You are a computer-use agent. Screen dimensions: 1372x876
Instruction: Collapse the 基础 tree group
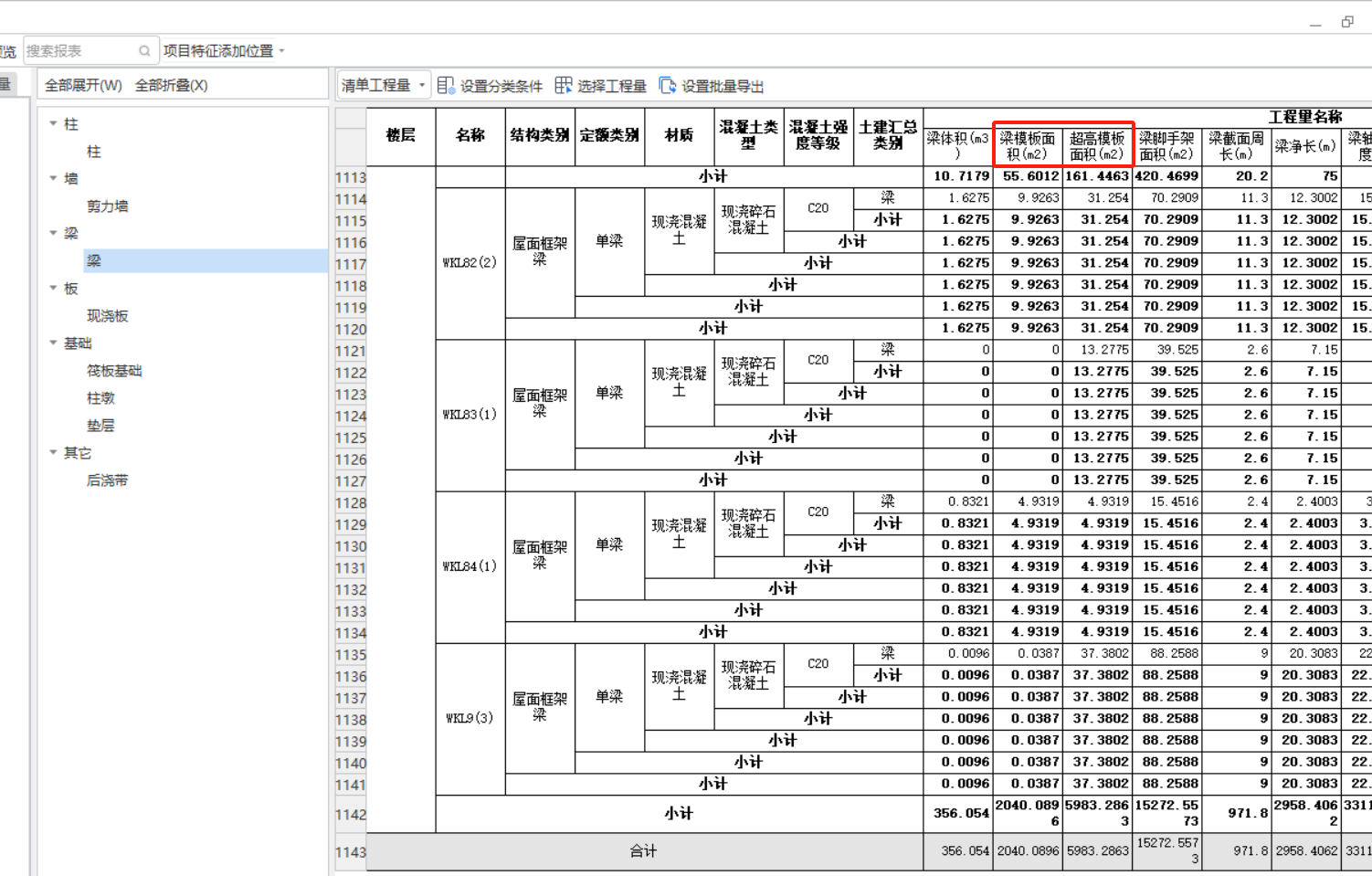tap(53, 343)
